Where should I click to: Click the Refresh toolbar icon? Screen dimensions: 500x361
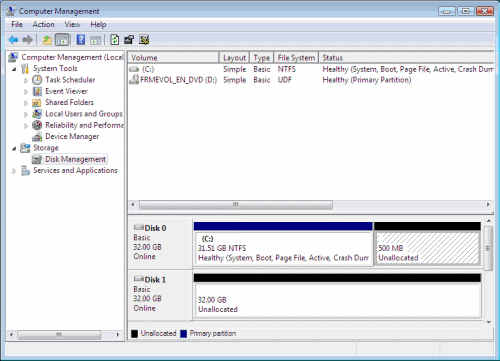click(114, 40)
